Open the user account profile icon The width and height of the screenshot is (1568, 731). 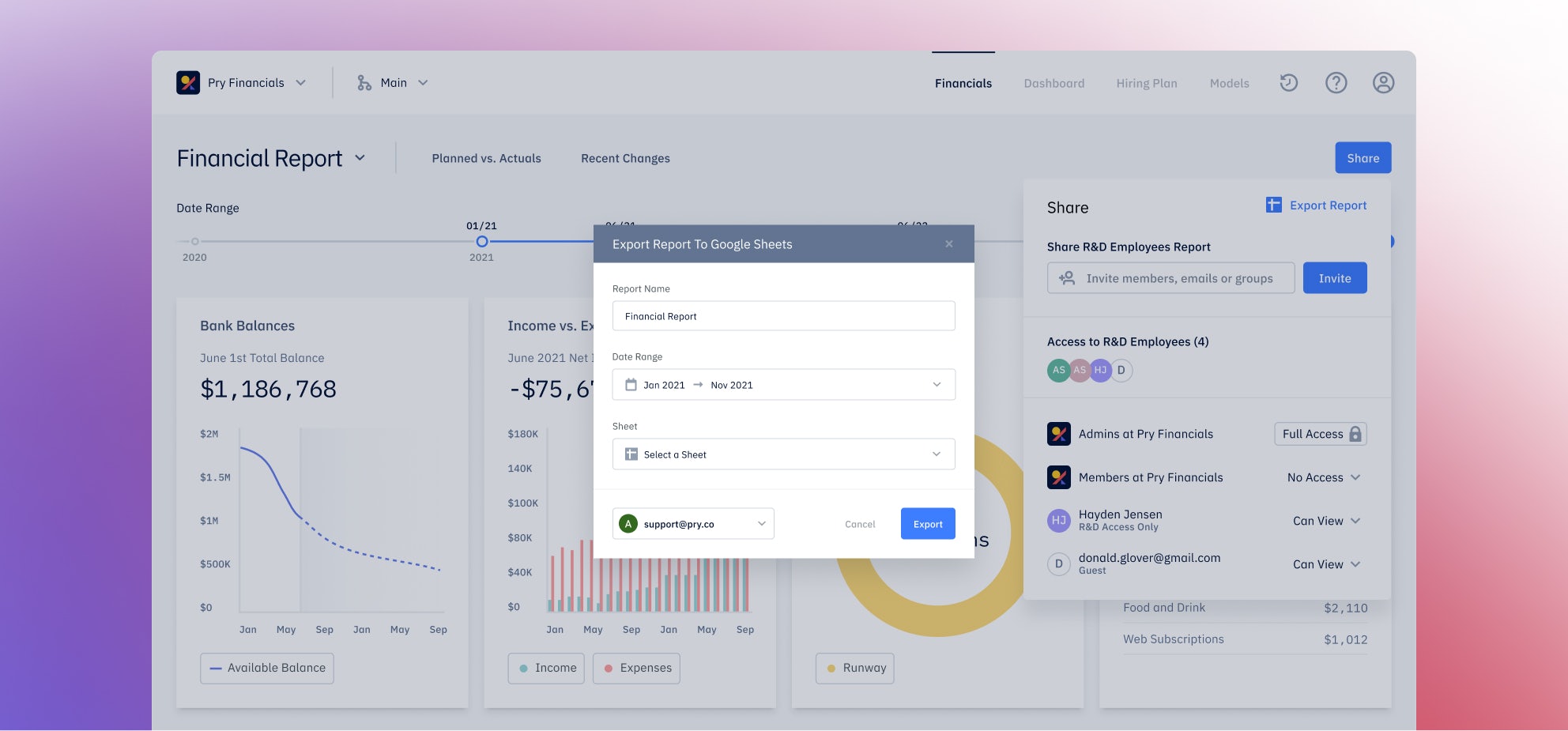[x=1383, y=82]
